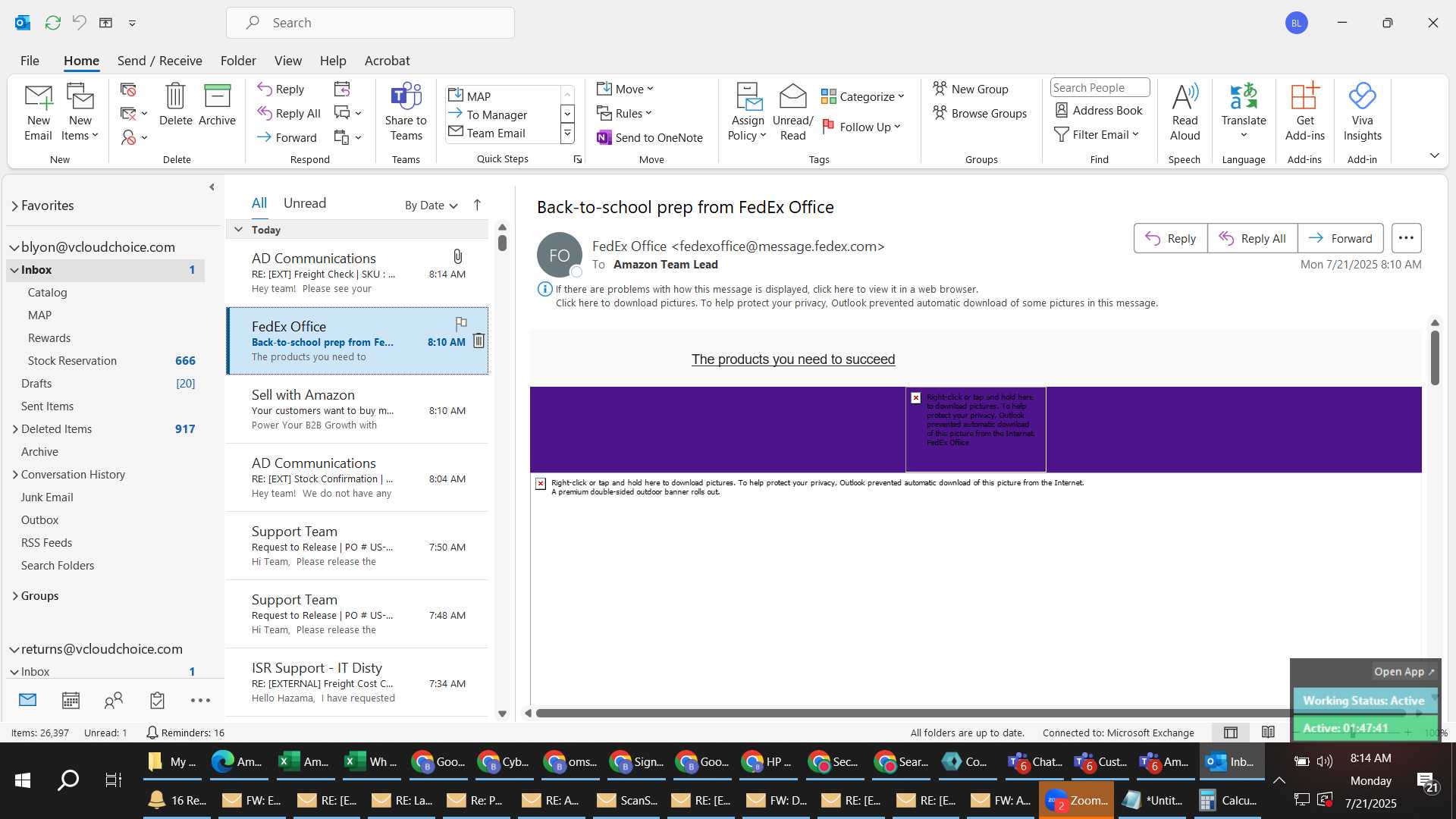1456x819 pixels.
Task: Open By Date sort dropdown
Action: click(431, 205)
